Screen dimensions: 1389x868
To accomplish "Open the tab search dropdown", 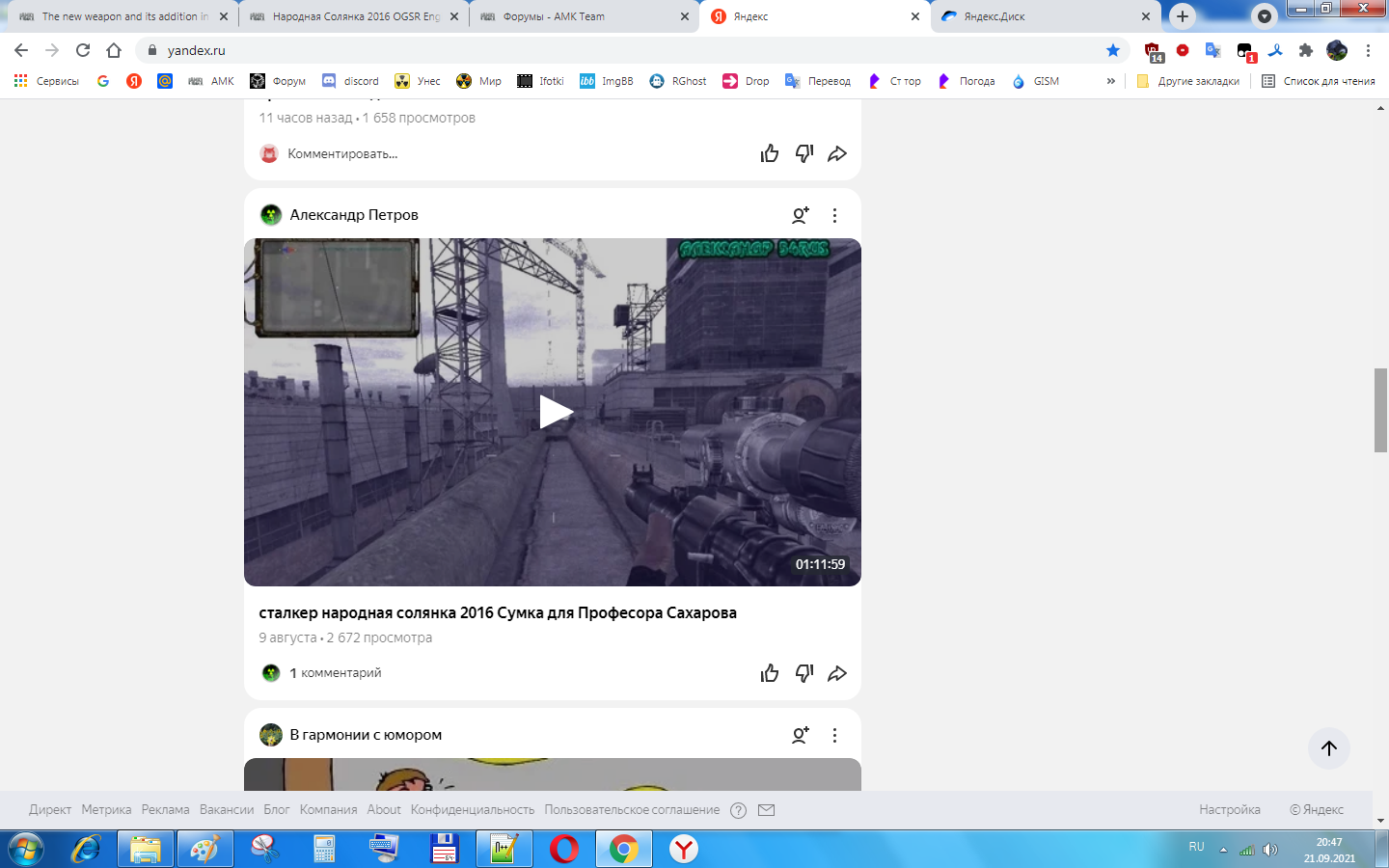I will [x=1264, y=16].
